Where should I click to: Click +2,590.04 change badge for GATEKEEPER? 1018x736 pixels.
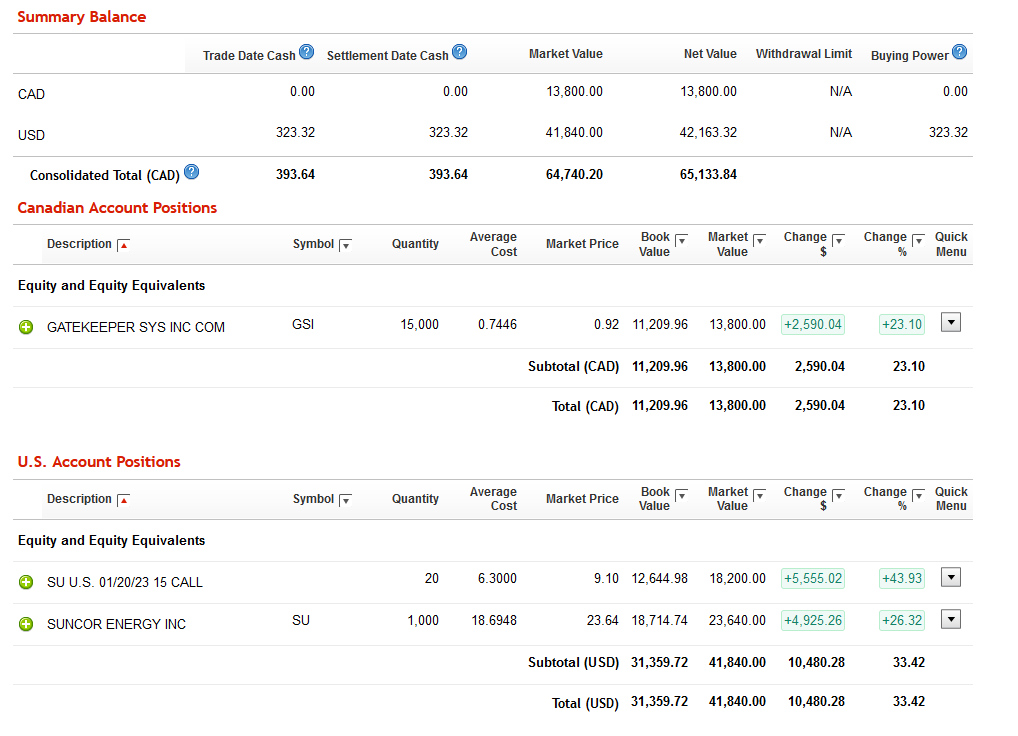point(813,324)
